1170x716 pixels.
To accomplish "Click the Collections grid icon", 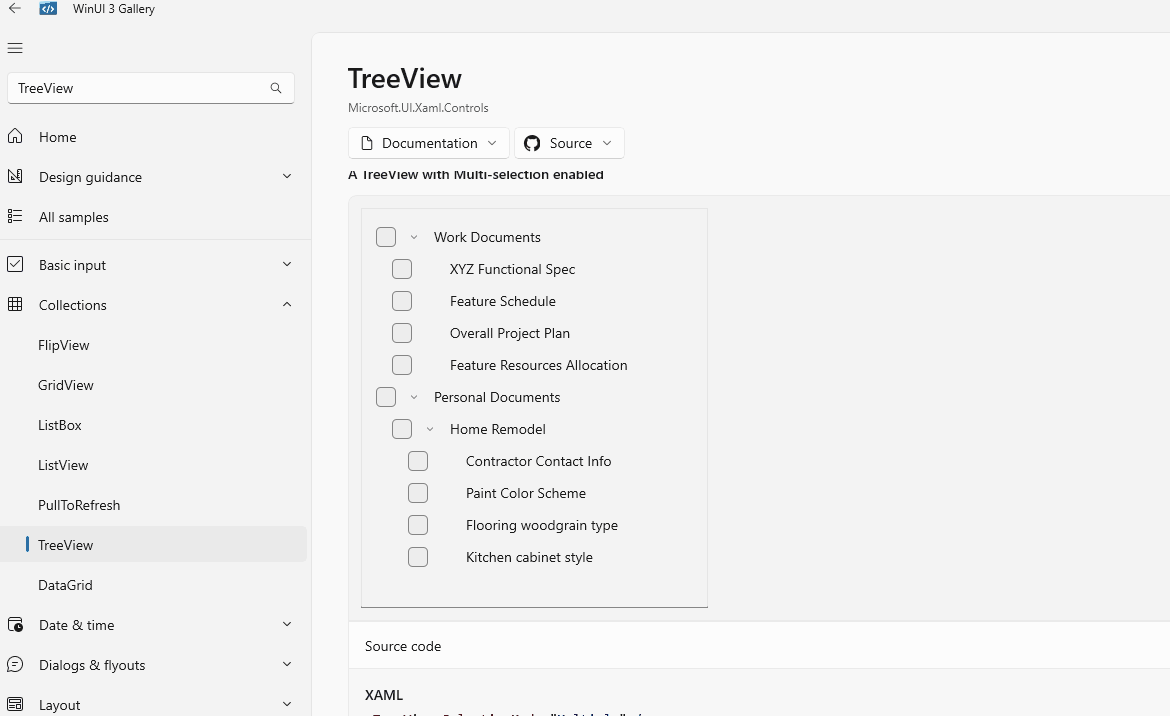I will 16,305.
